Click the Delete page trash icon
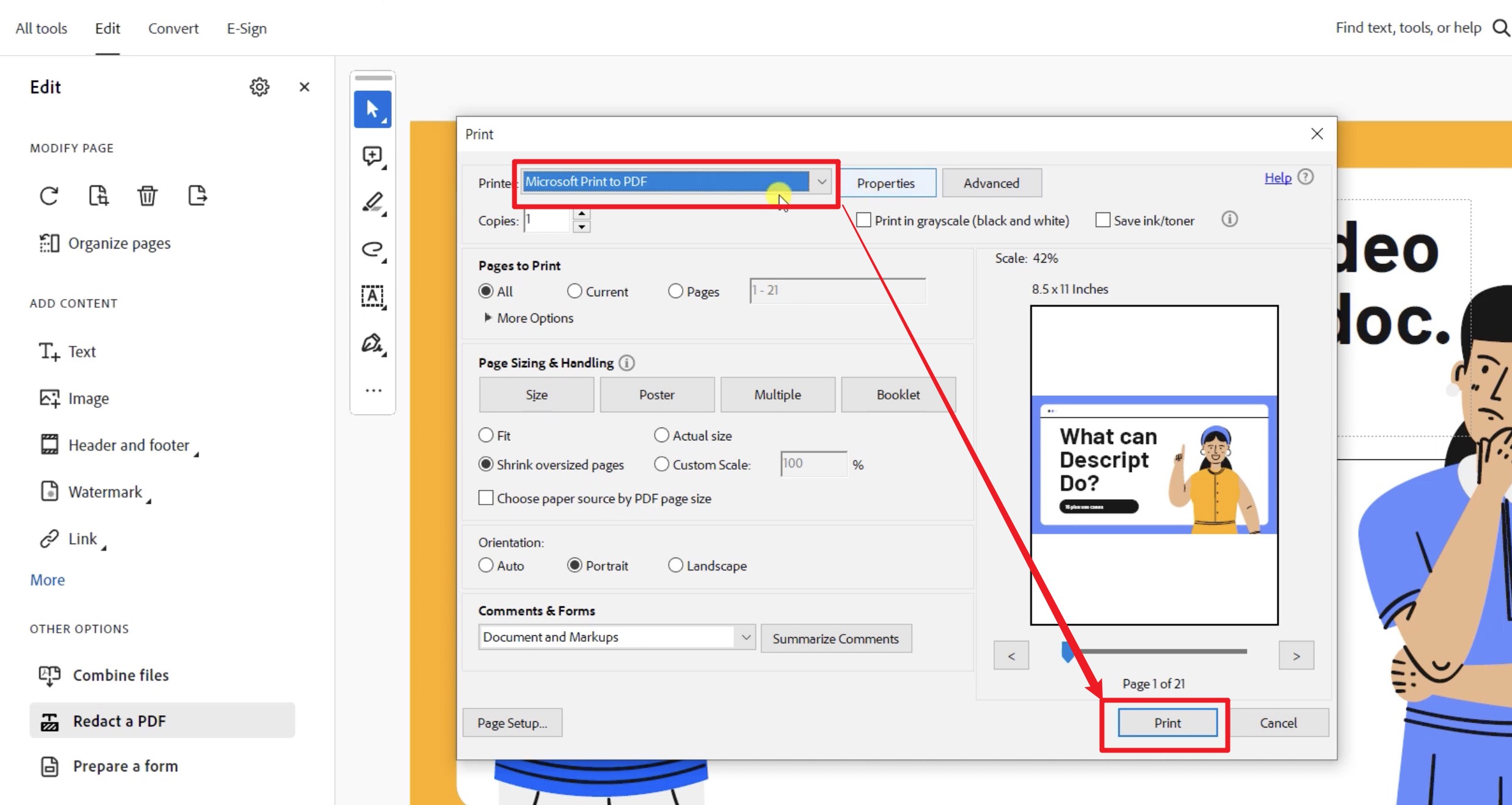 (x=147, y=196)
